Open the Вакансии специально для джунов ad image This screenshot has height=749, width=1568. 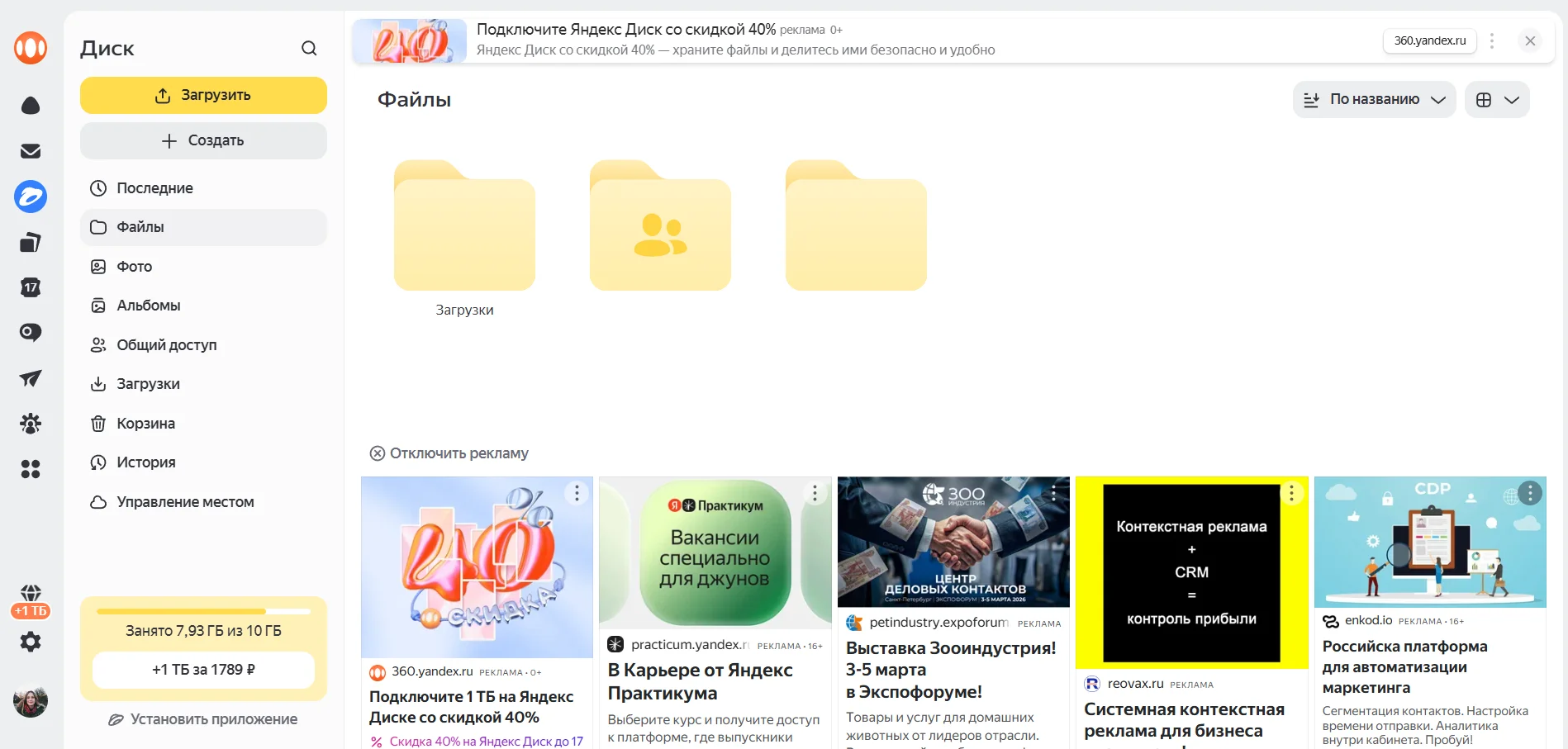715,552
